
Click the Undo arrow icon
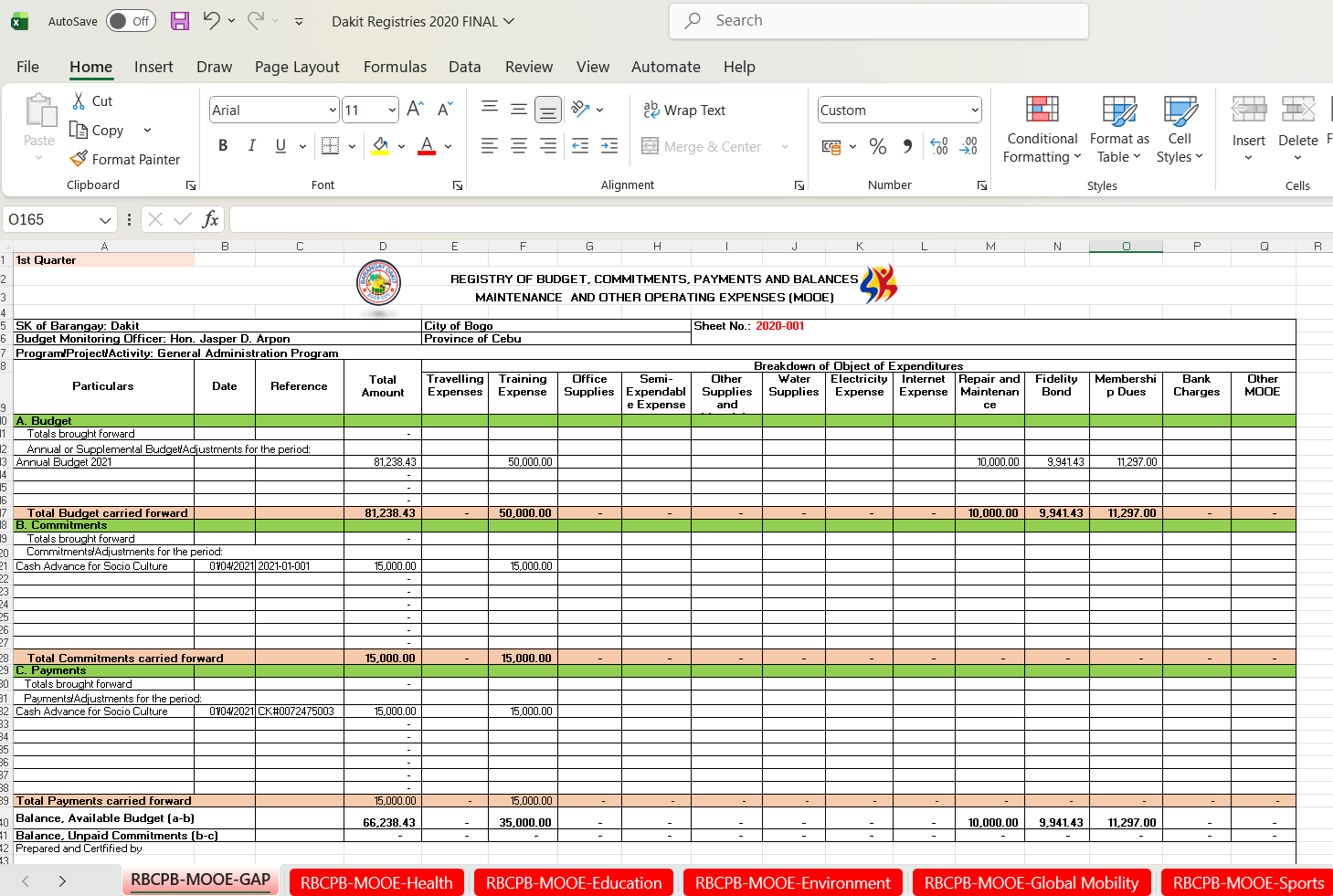pyautogui.click(x=211, y=21)
